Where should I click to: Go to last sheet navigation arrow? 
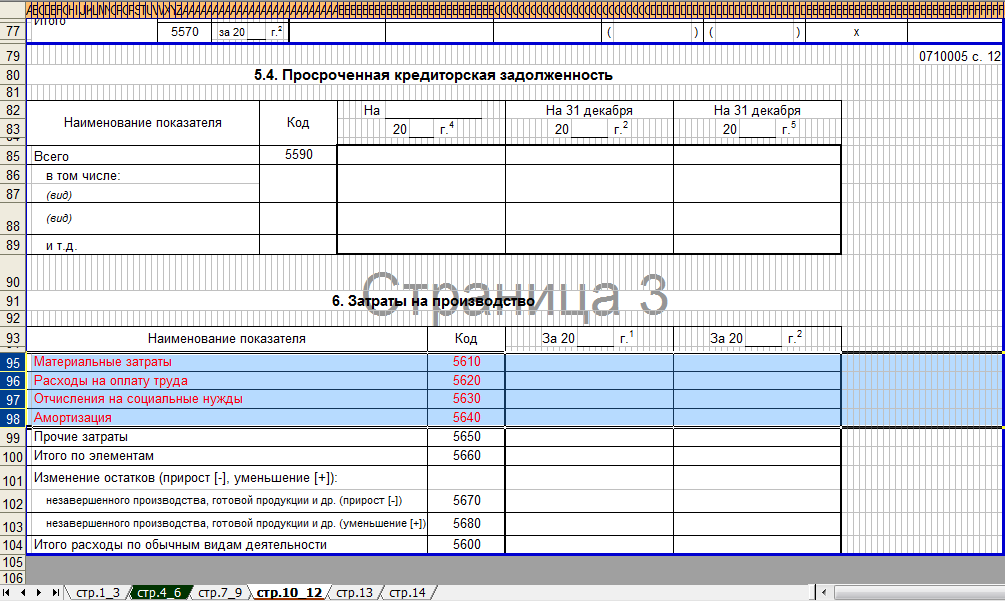[x=55, y=593]
